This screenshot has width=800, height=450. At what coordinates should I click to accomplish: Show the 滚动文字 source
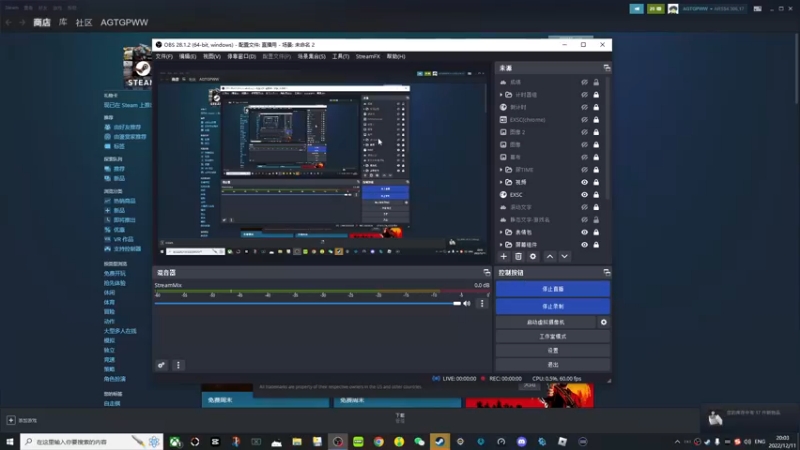point(584,207)
